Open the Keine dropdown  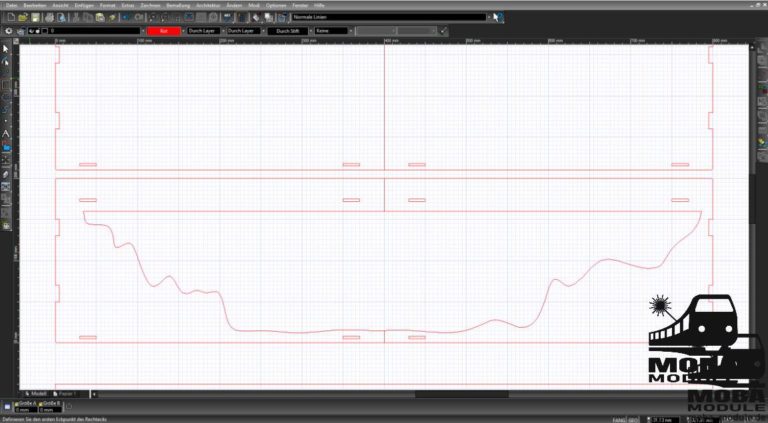[333, 31]
